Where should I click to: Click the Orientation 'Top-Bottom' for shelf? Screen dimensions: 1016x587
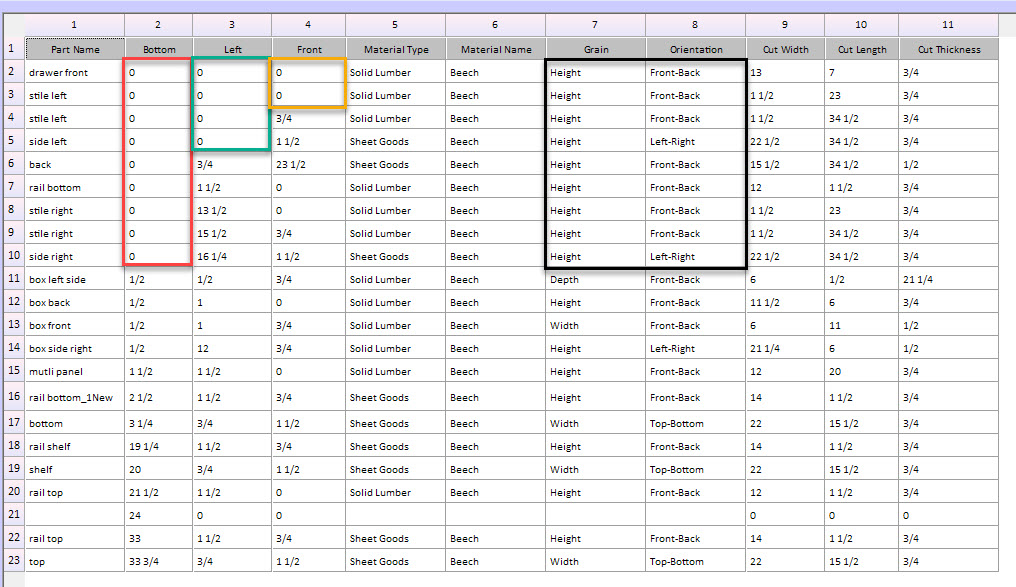click(696, 469)
